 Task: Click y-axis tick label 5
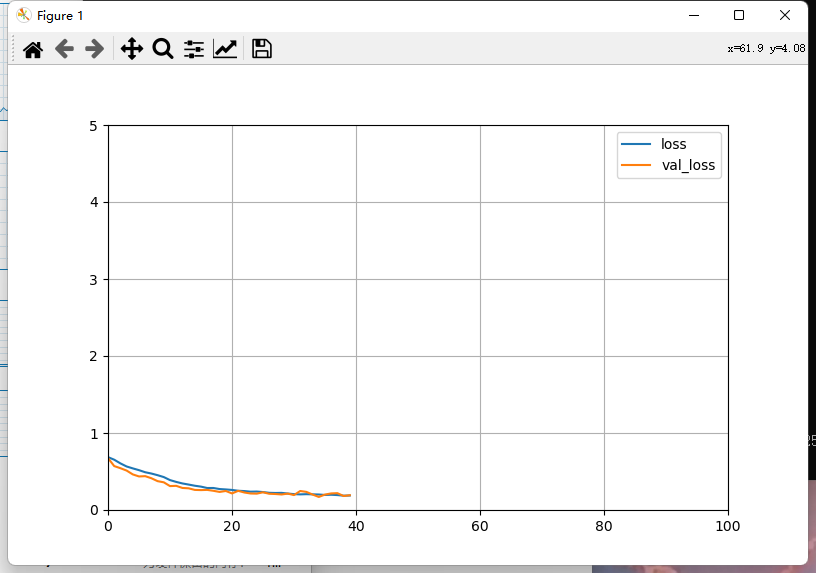tap(94, 126)
